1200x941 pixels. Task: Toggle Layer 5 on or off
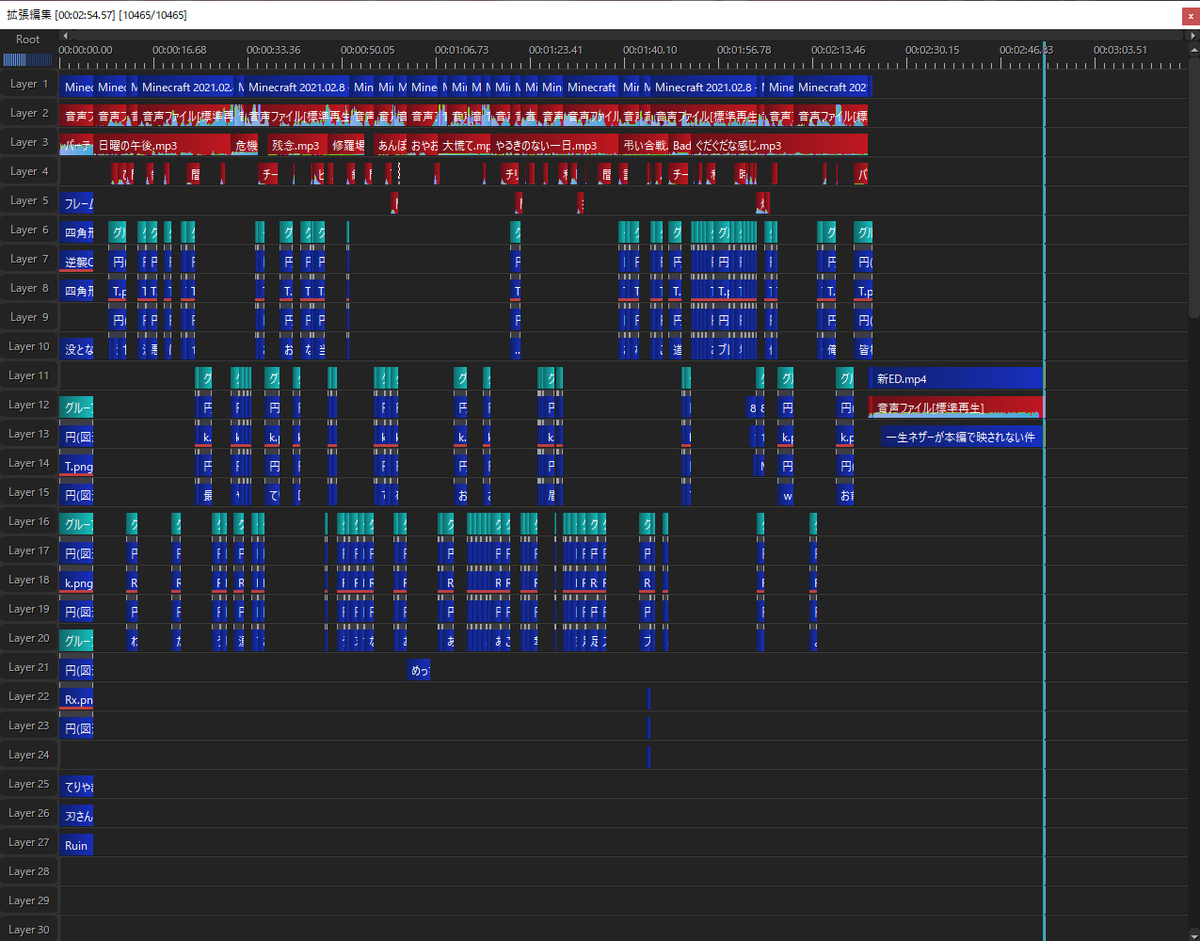coord(29,201)
